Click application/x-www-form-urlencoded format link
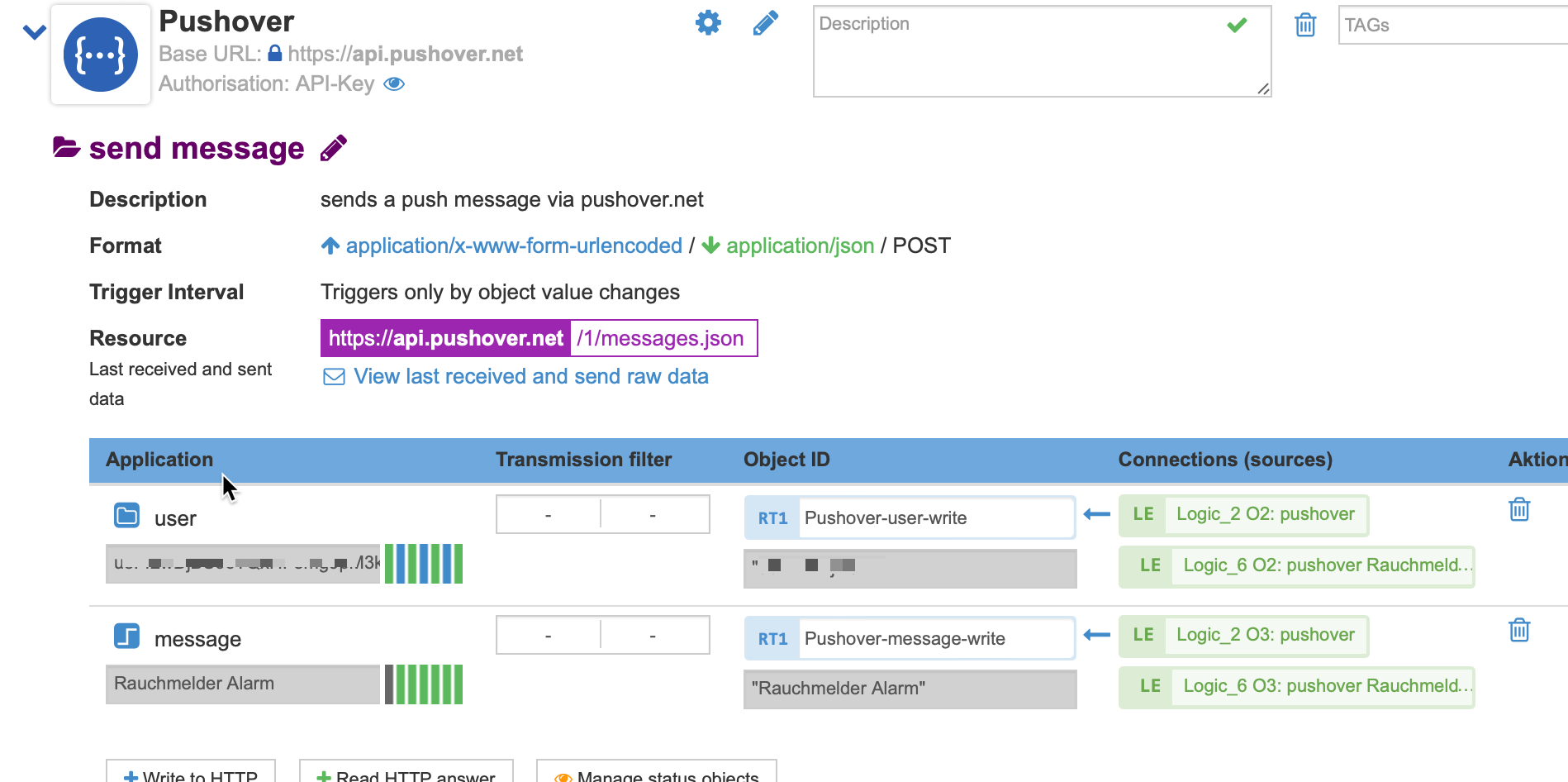The image size is (1568, 782). [x=514, y=246]
